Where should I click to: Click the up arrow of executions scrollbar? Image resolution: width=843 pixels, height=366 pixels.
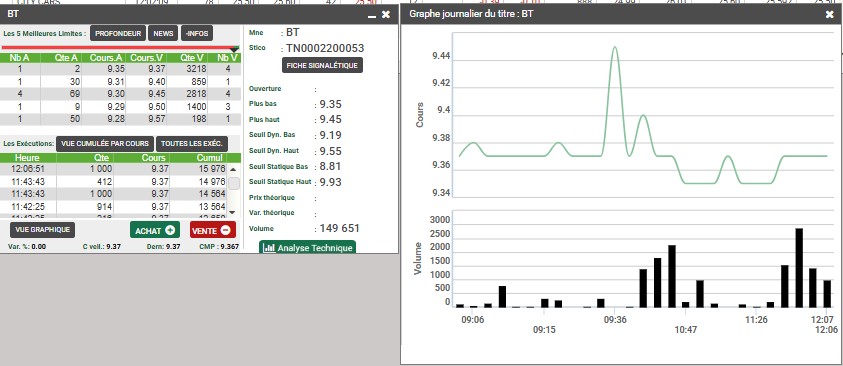click(x=233, y=169)
